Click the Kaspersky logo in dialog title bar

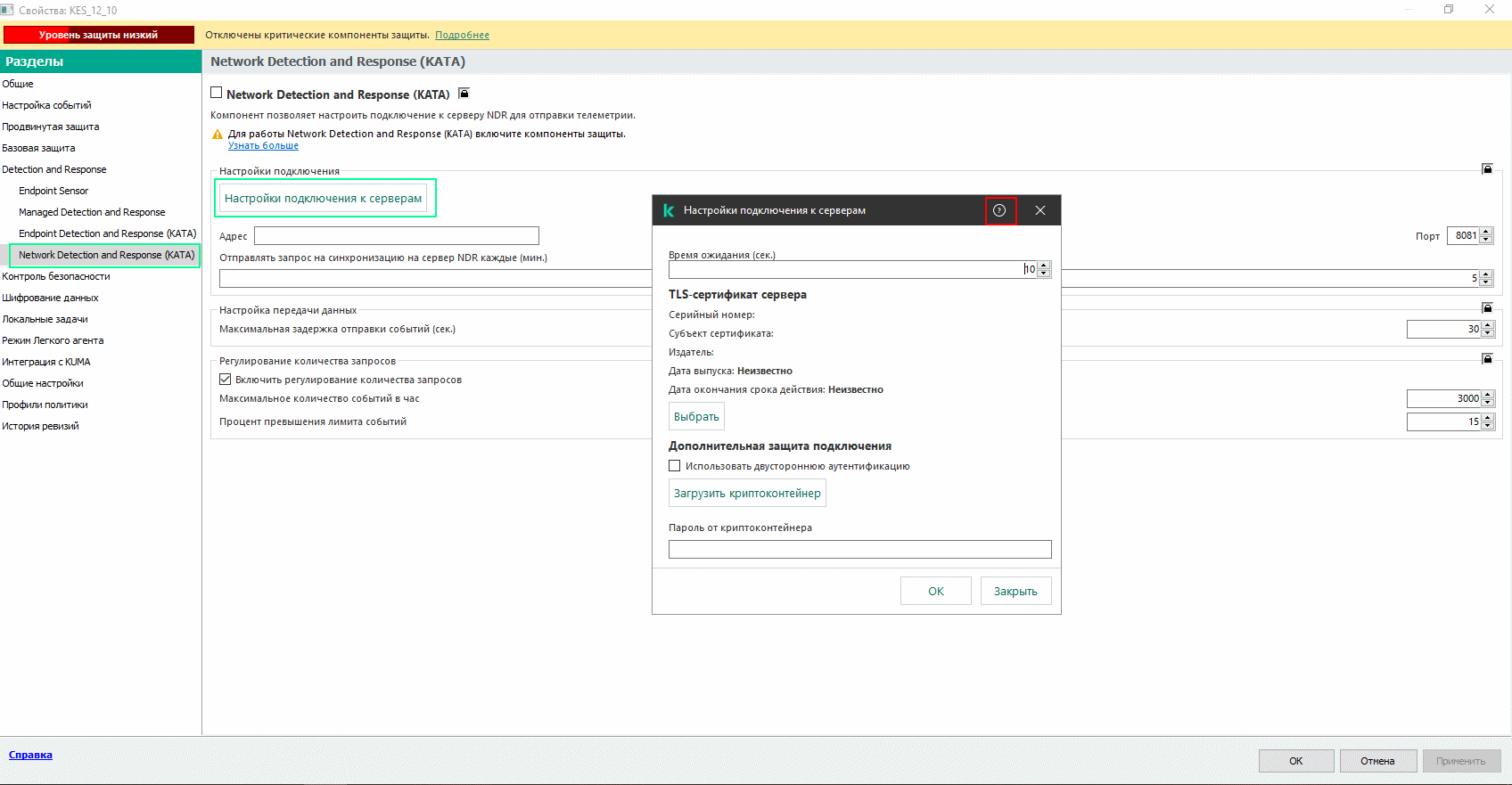(668, 210)
